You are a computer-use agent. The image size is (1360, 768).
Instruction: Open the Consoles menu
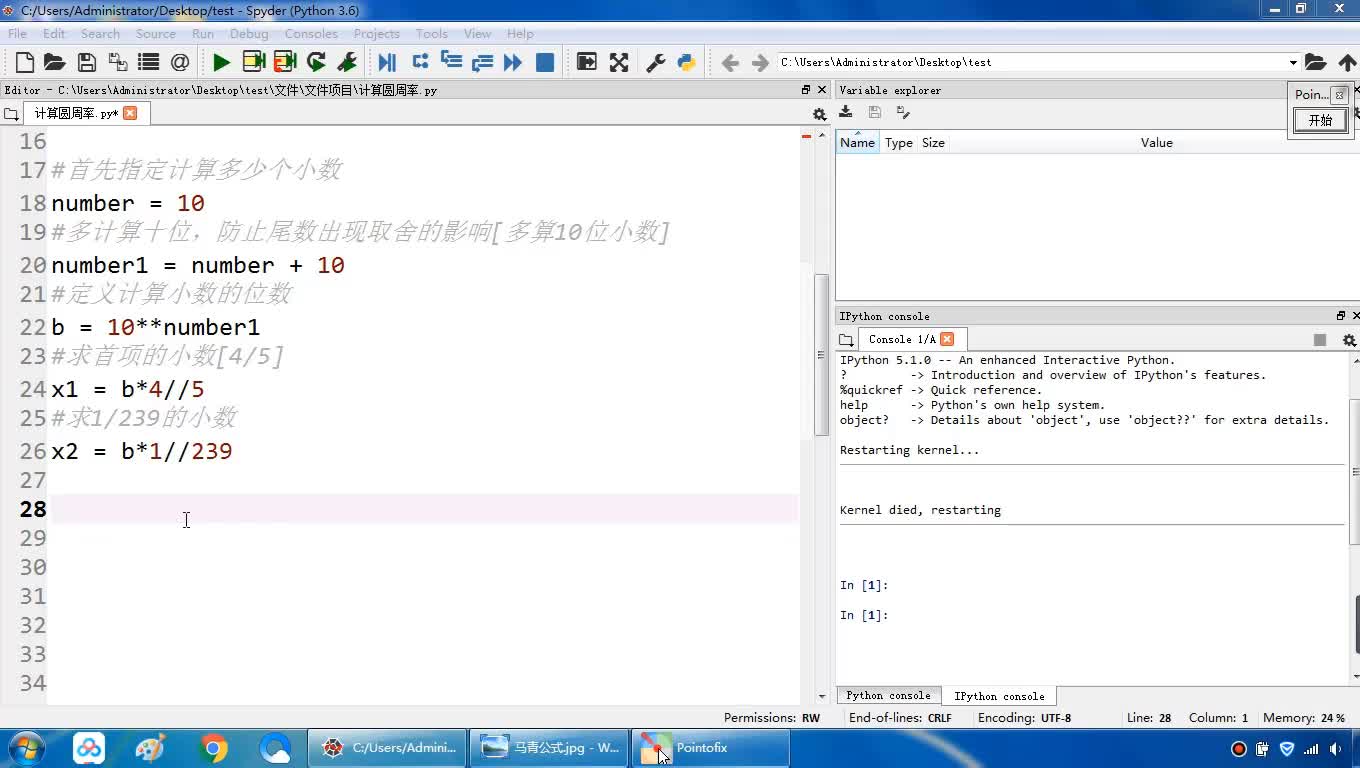[310, 33]
